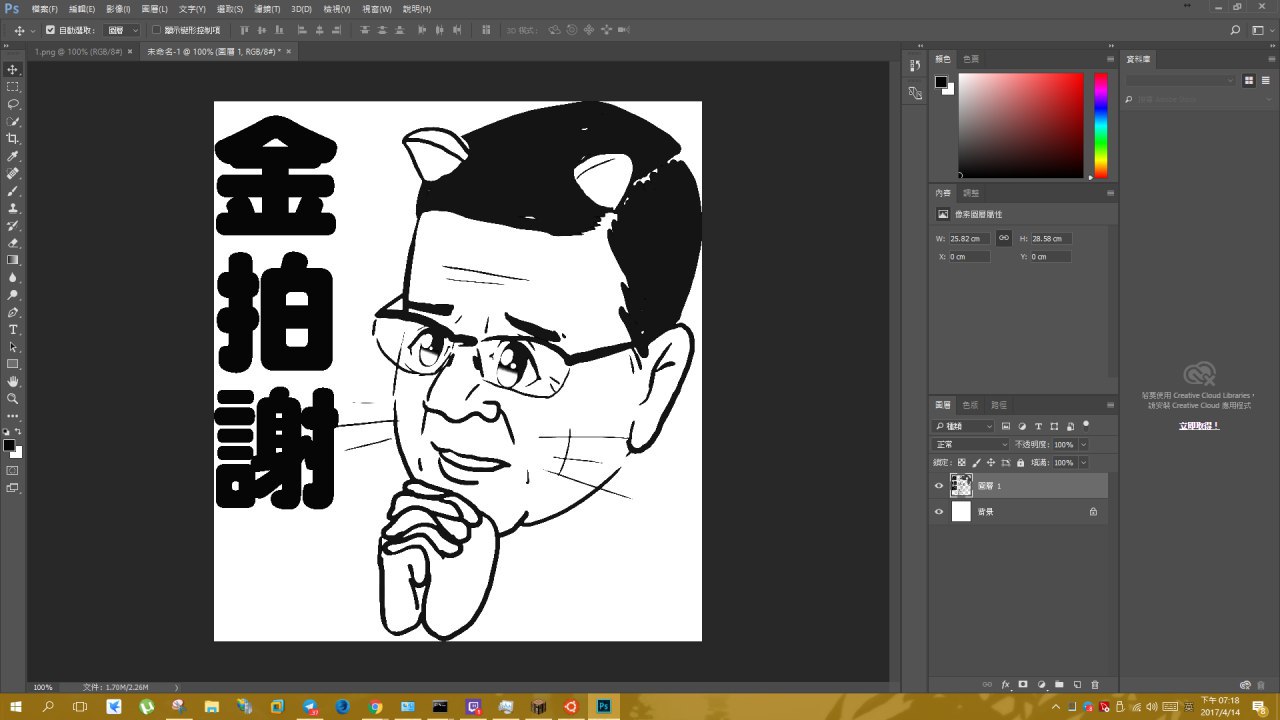This screenshot has height=720, width=1280.
Task: Open the auto-select 圖層 dropdown in options bar
Action: click(123, 30)
